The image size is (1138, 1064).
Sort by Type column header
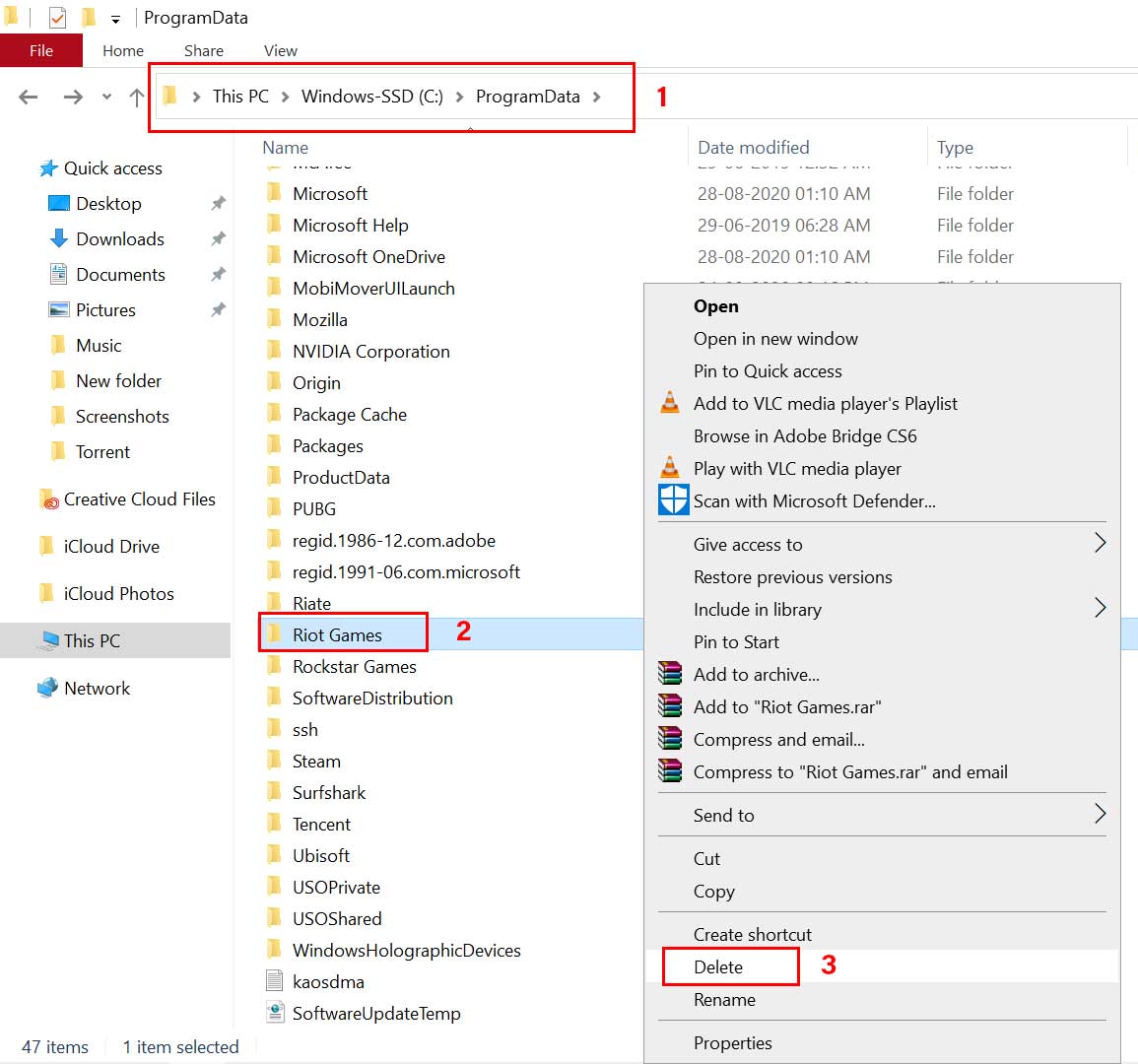pos(955,148)
